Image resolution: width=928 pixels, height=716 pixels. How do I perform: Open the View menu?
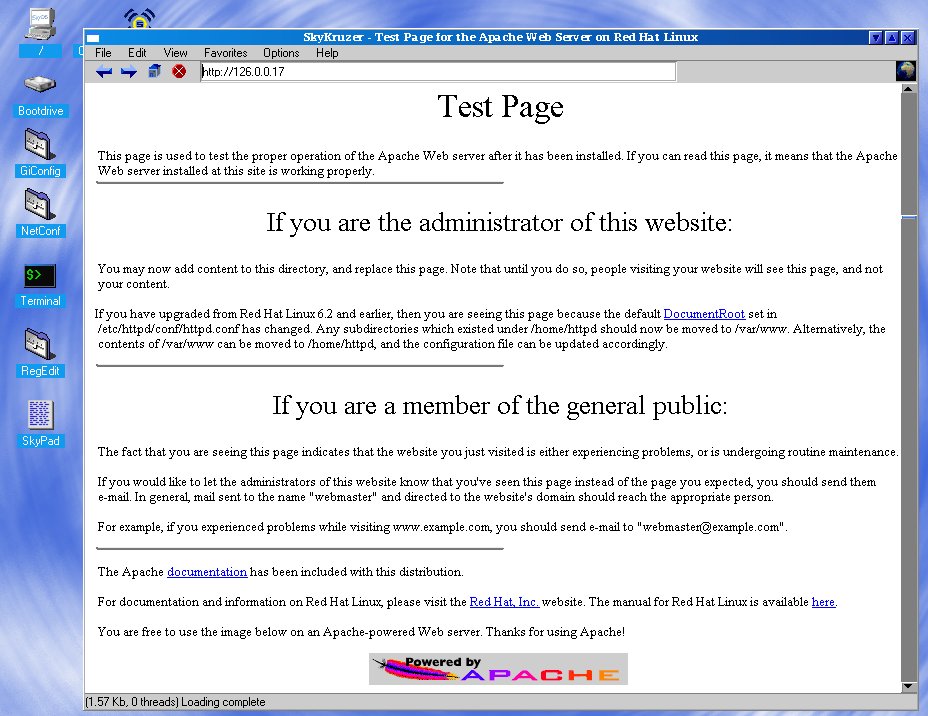[175, 53]
